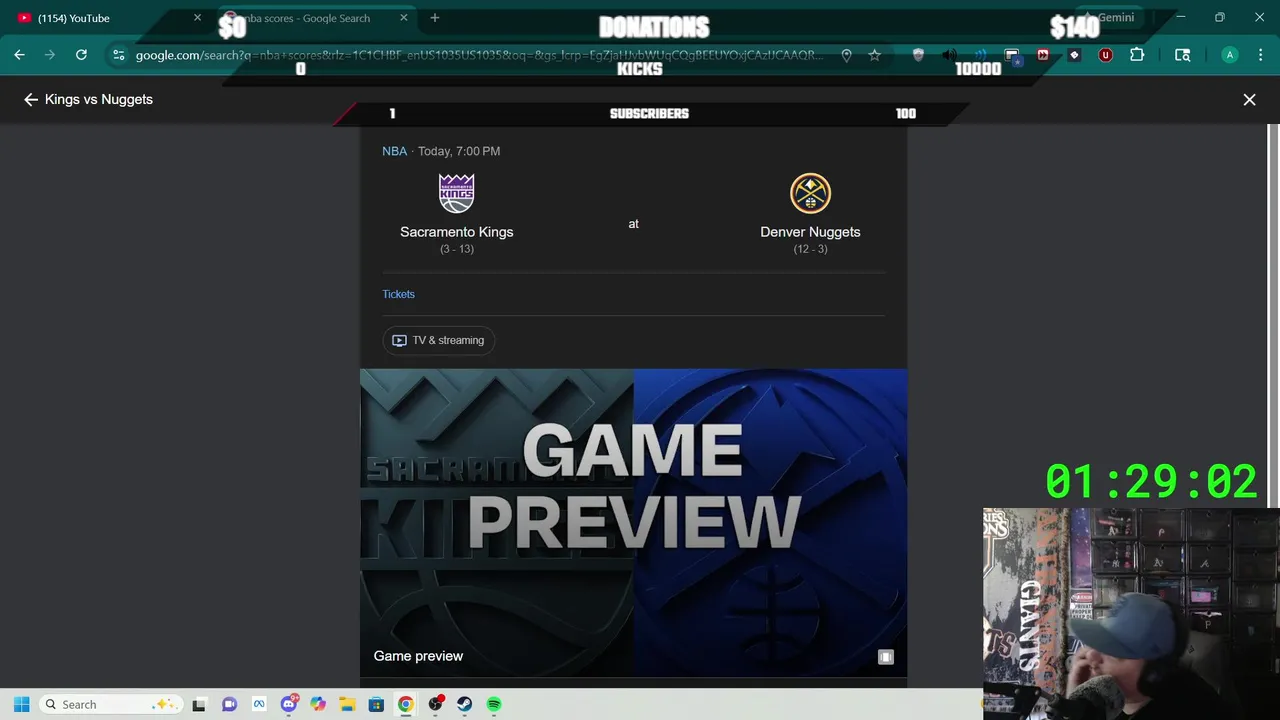The image size is (1280, 720).
Task: Open the NBA league link
Action: click(x=394, y=151)
